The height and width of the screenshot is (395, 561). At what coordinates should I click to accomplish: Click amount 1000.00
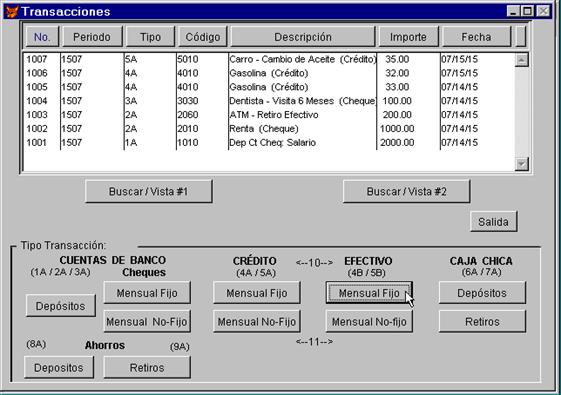coord(397,129)
